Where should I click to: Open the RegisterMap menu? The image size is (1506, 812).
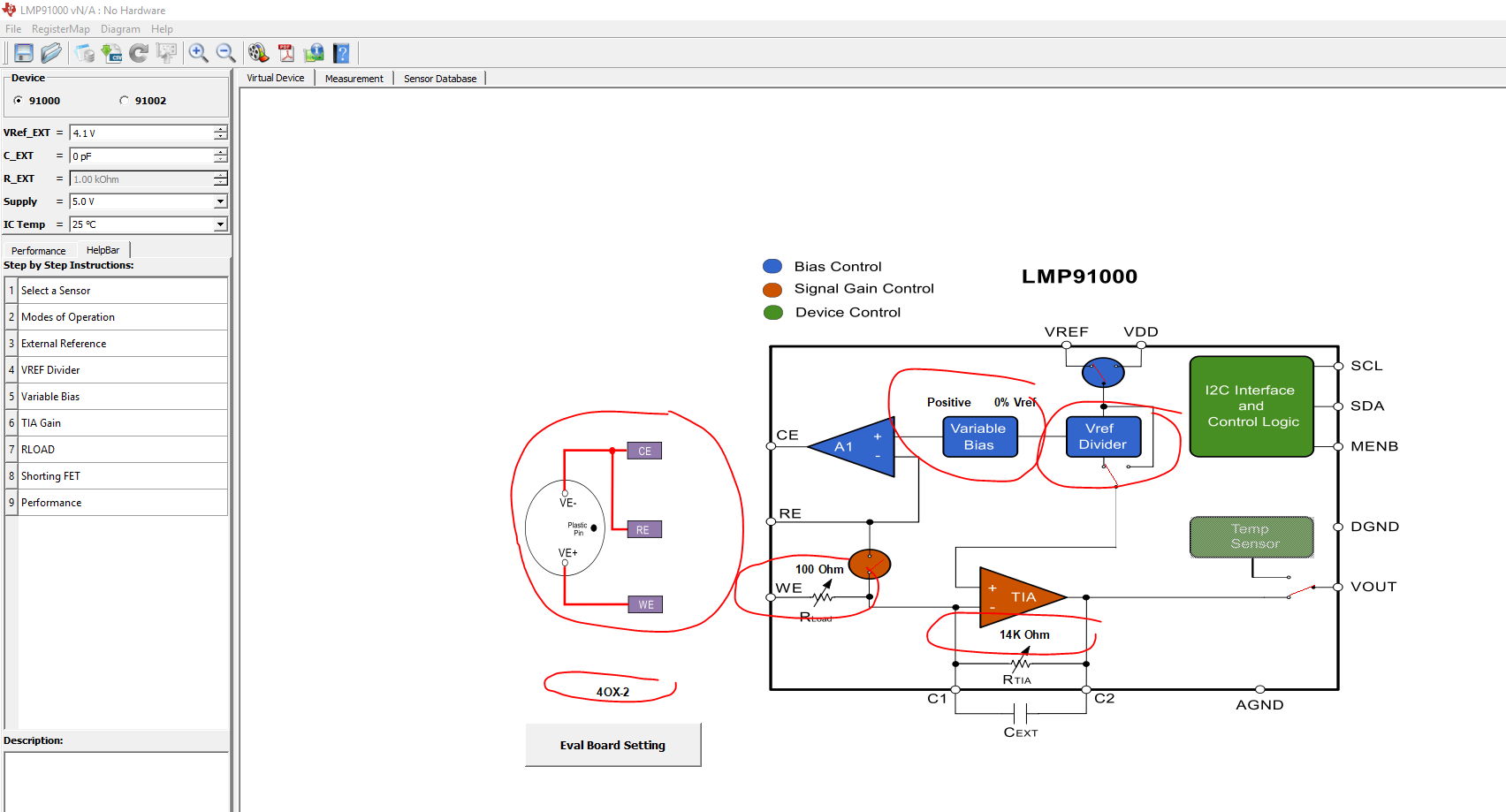[x=61, y=29]
